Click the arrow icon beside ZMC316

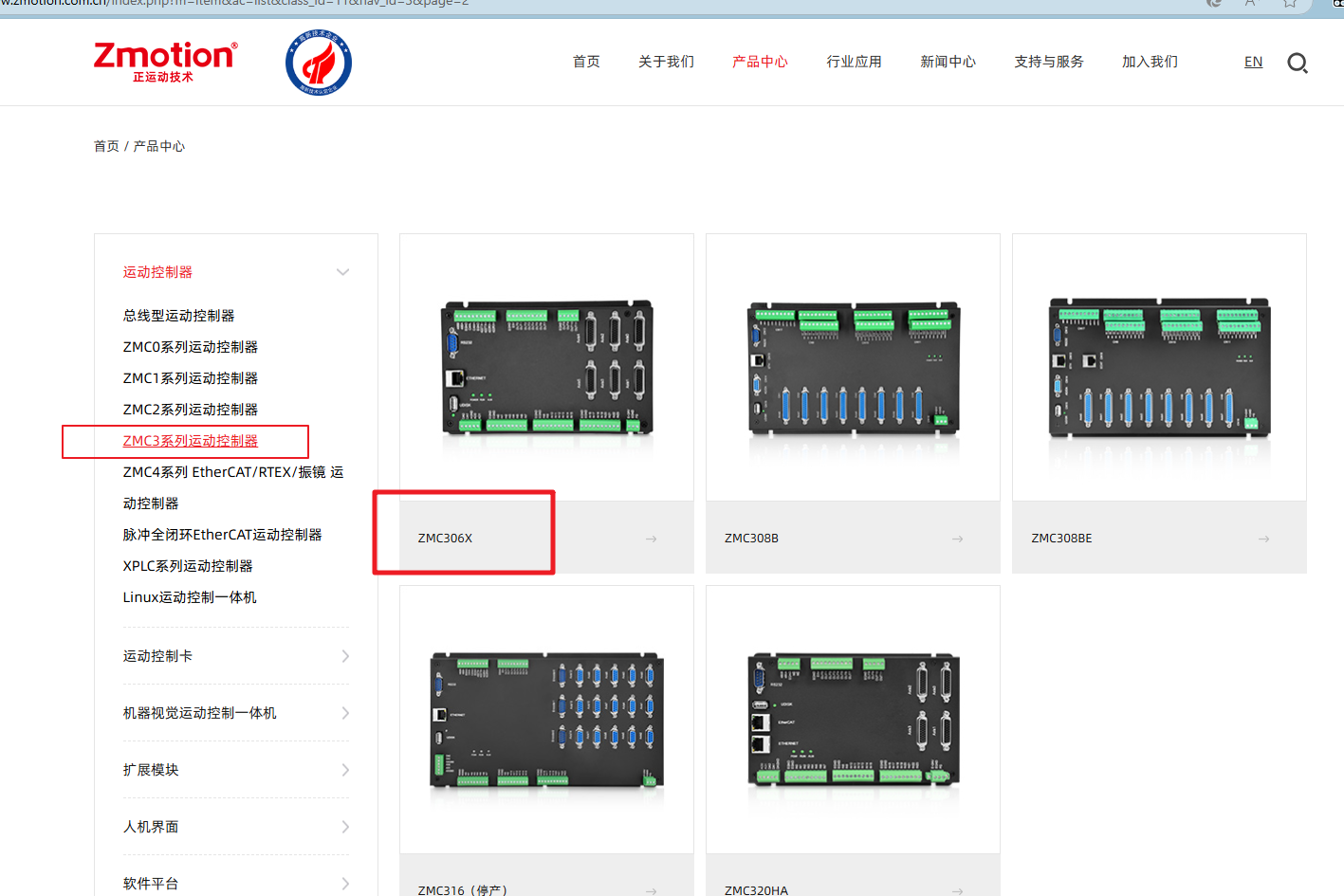pos(652,890)
